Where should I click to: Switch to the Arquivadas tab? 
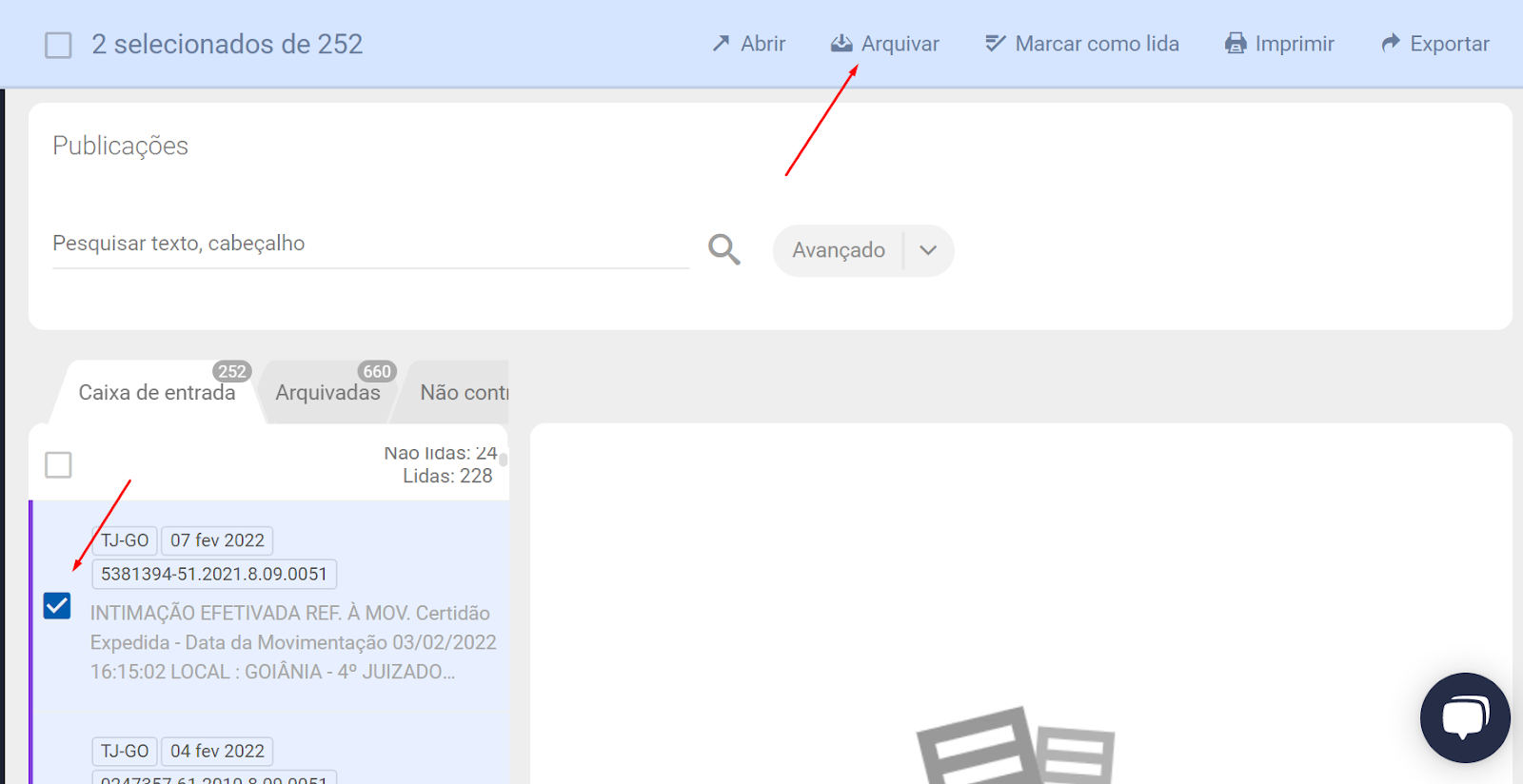point(327,393)
